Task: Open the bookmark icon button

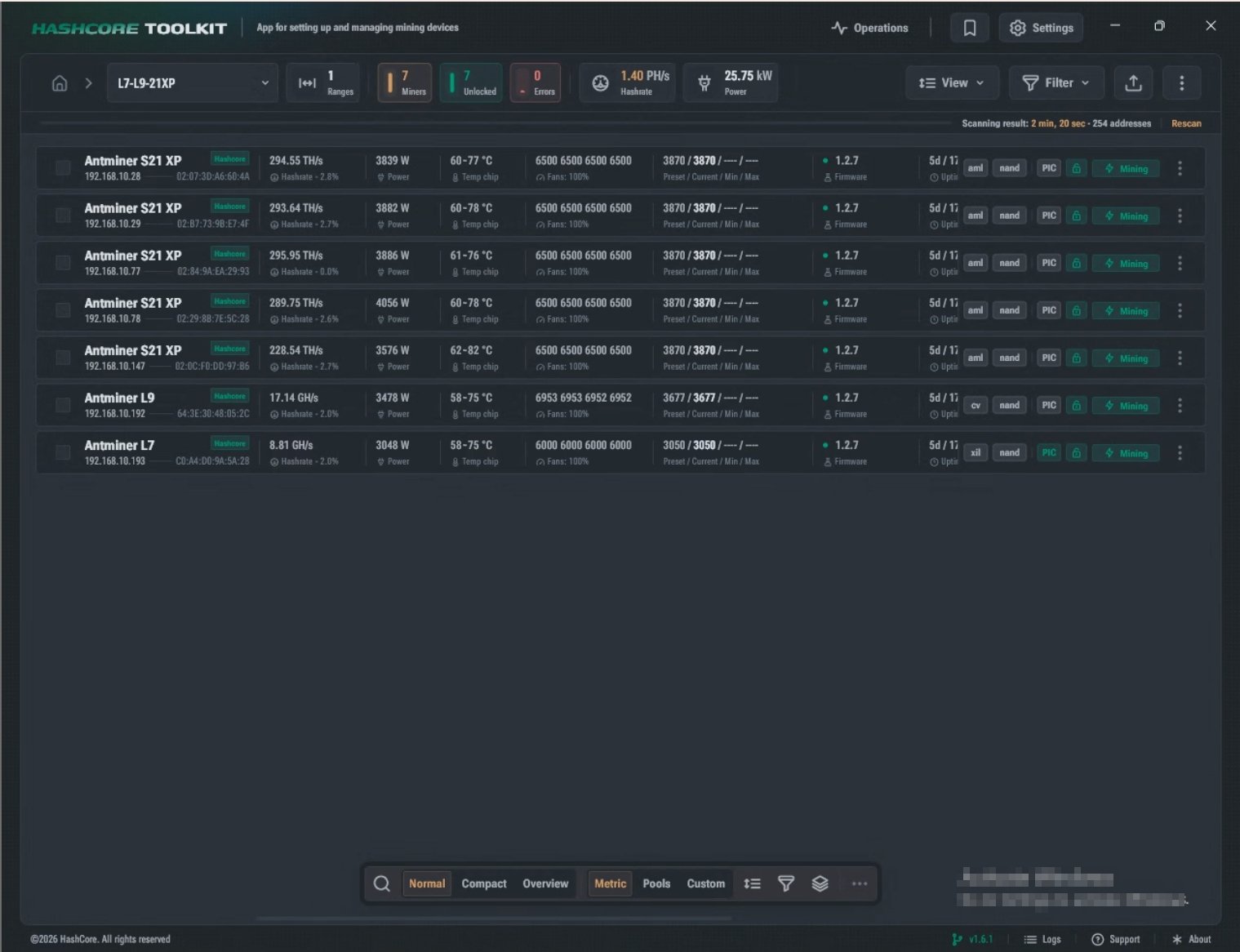Action: (x=970, y=28)
